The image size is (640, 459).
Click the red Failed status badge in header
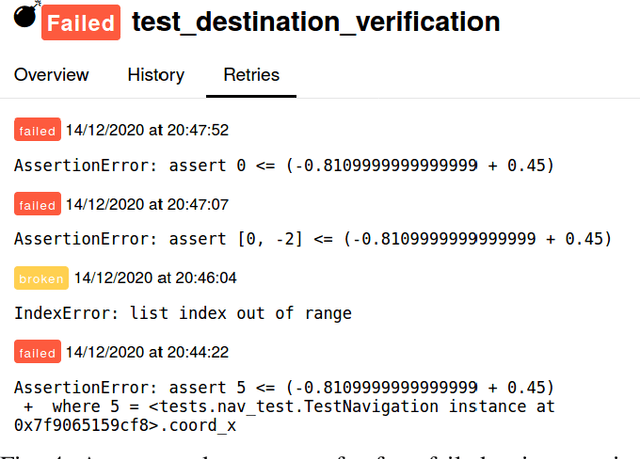[80, 22]
